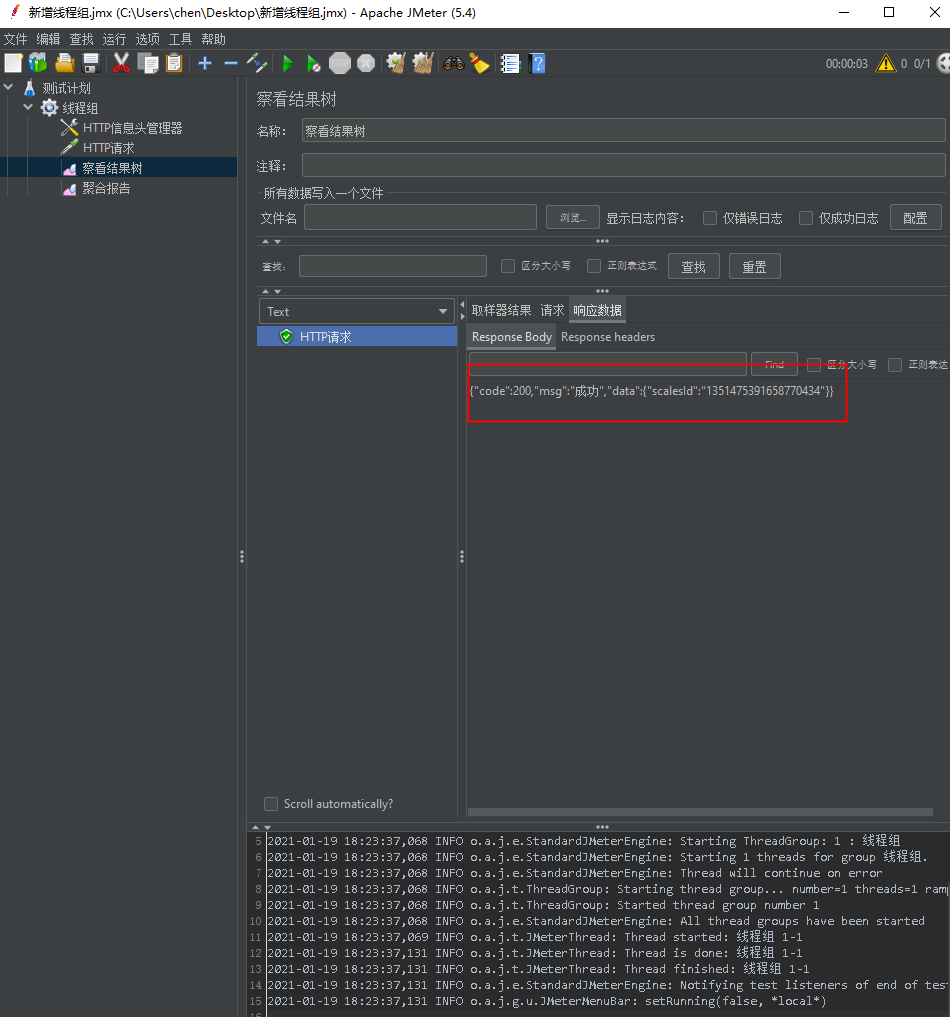Click Start without pauses icon
The height and width of the screenshot is (1017, 950).
pyautogui.click(x=314, y=64)
